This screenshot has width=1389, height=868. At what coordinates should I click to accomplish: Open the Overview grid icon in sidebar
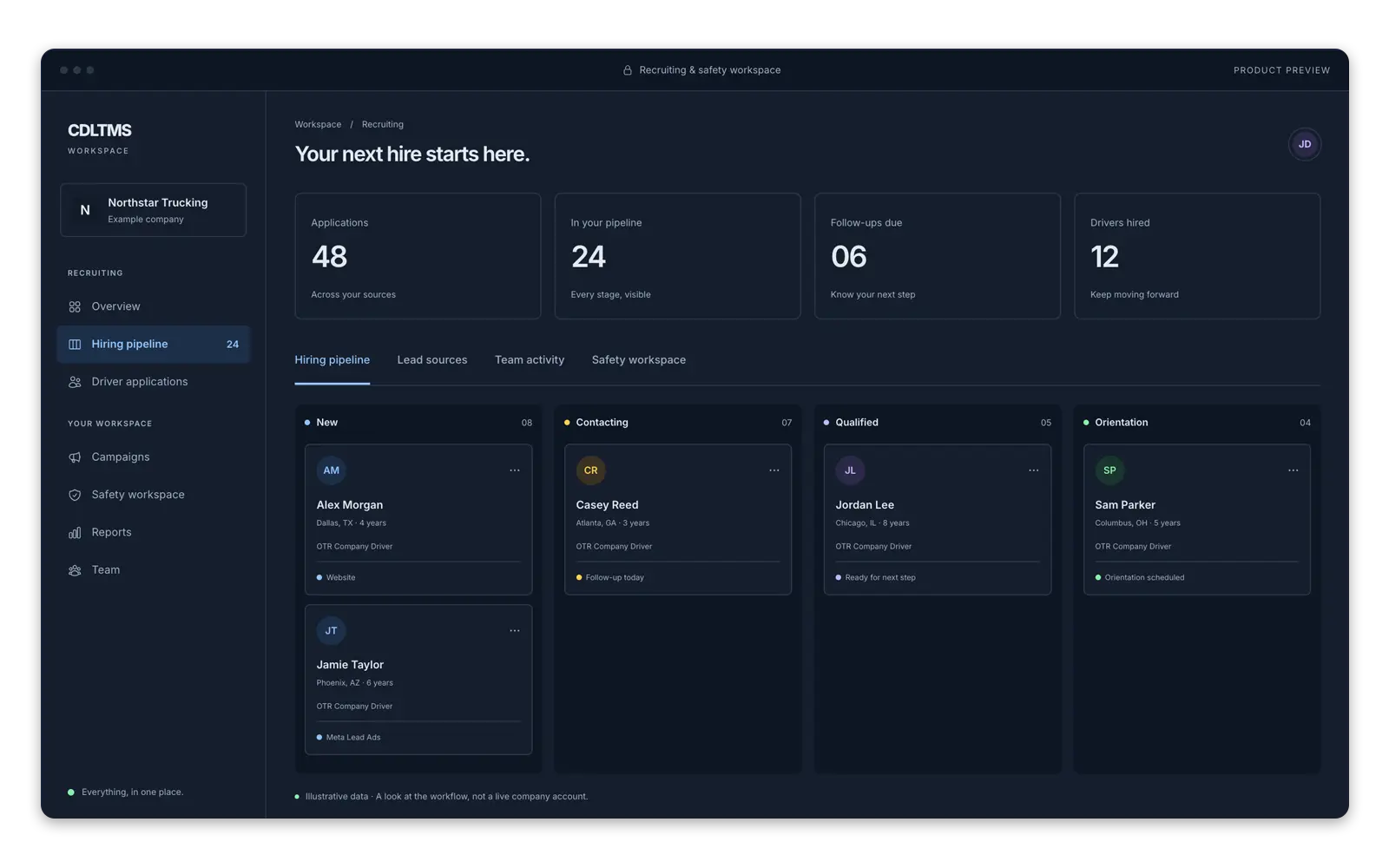75,306
